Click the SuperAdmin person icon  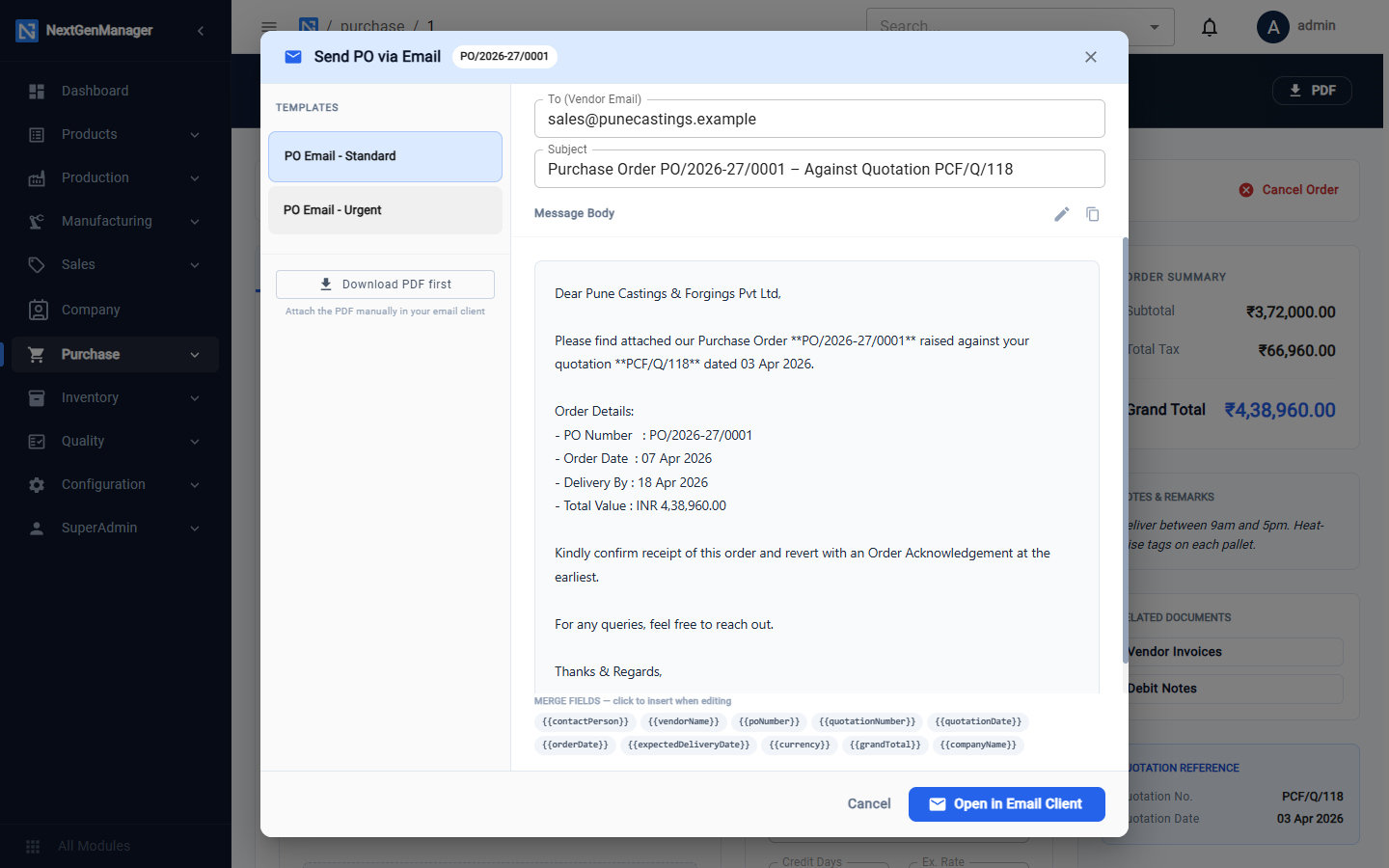pos(37,529)
